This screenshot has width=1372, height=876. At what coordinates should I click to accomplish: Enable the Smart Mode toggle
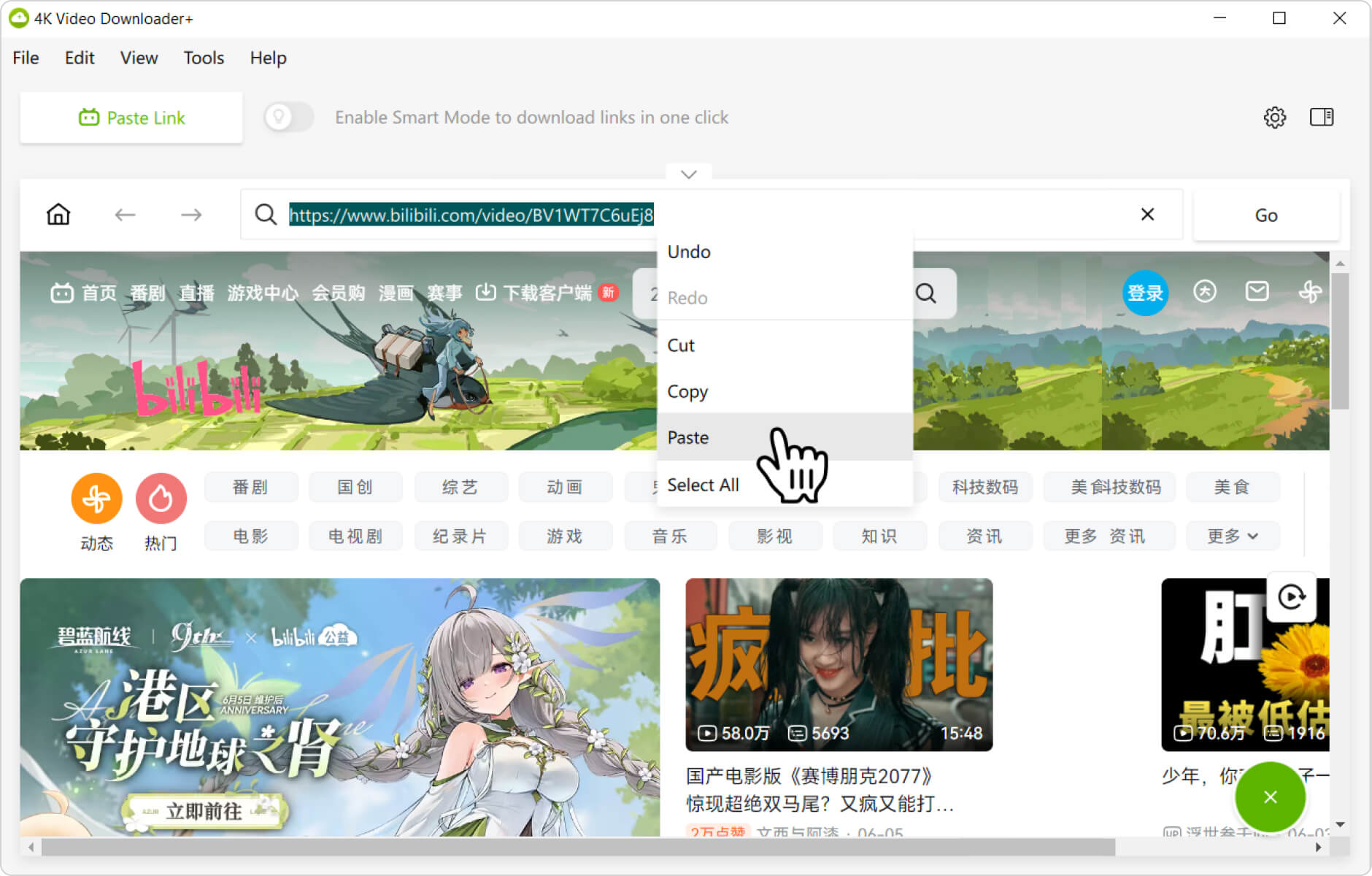(289, 117)
